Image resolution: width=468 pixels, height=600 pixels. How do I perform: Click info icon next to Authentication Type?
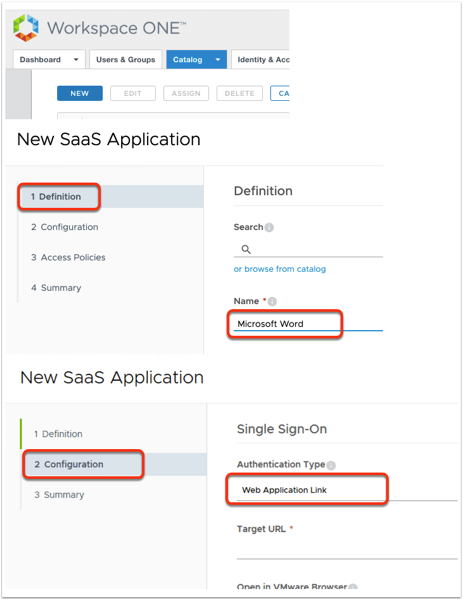coord(331,466)
